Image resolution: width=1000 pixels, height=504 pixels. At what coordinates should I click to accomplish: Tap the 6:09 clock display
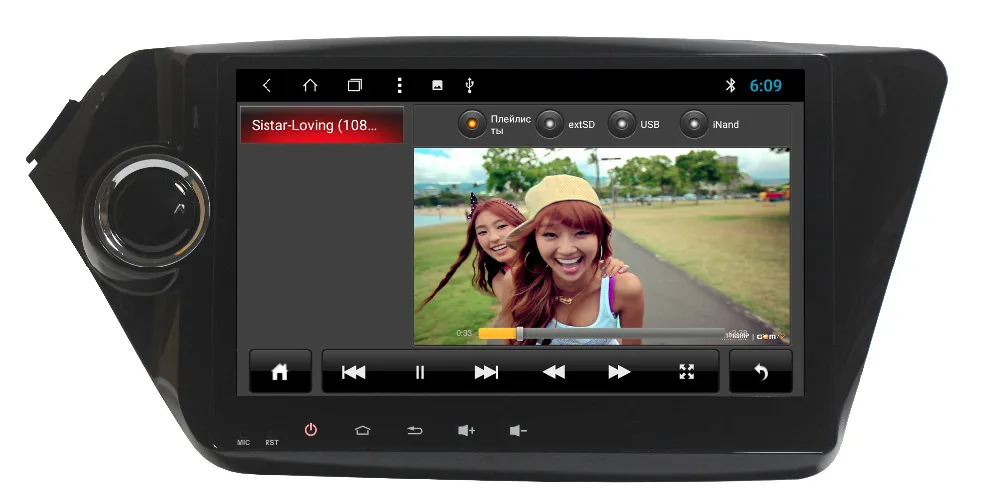765,85
